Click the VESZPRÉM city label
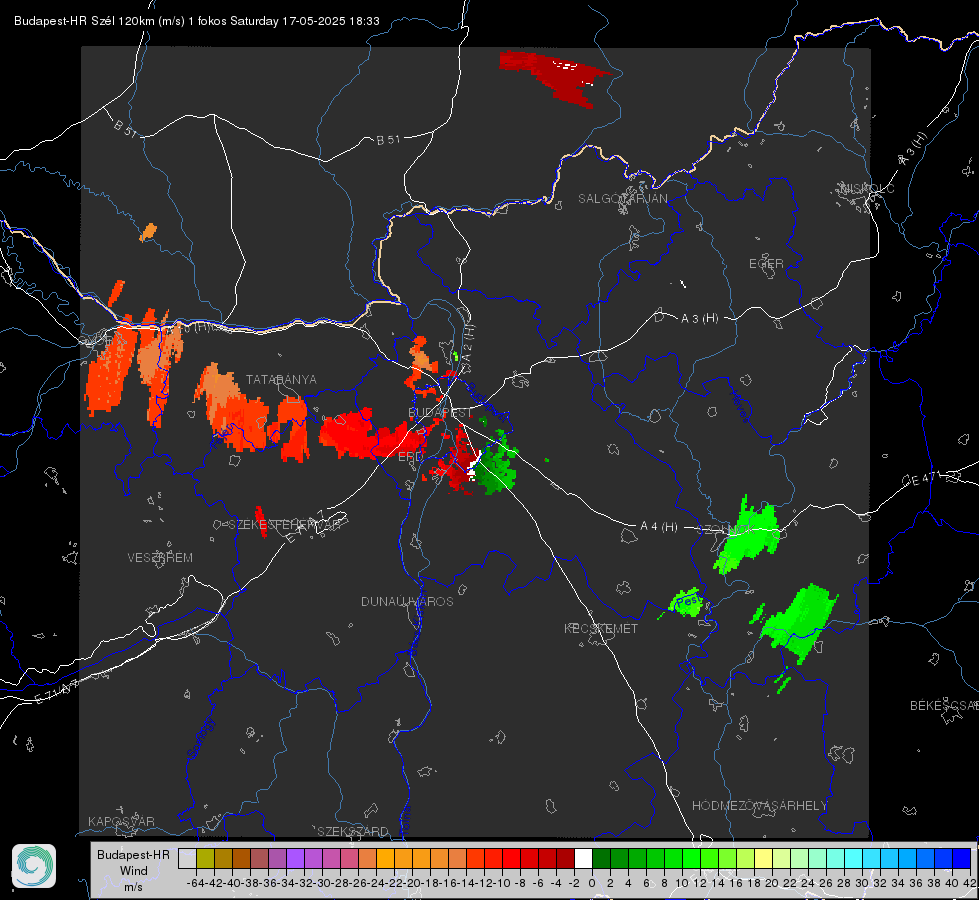Image resolution: width=979 pixels, height=900 pixels. (x=160, y=557)
